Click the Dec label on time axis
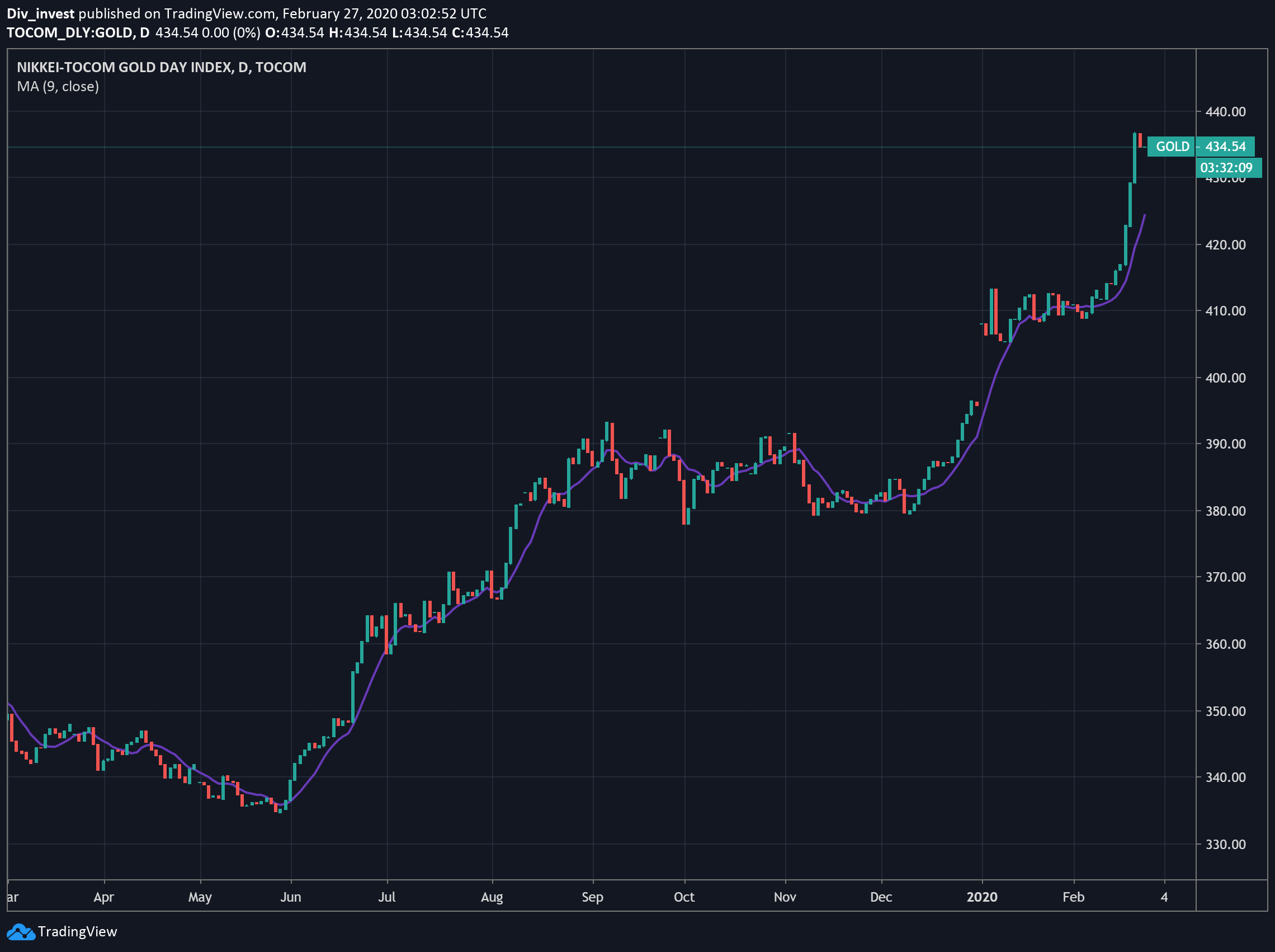 (x=881, y=897)
